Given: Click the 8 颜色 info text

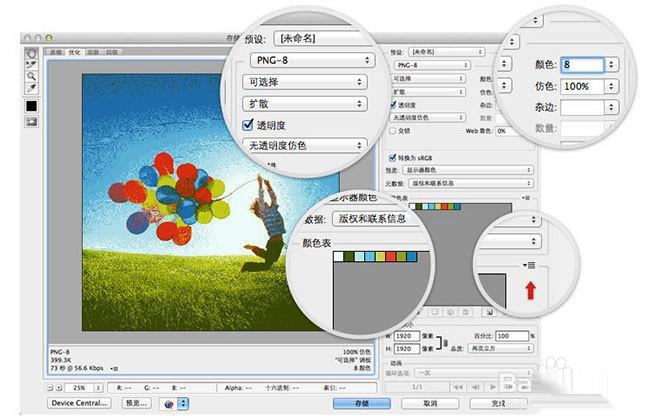Looking at the screenshot, I should click(362, 368).
